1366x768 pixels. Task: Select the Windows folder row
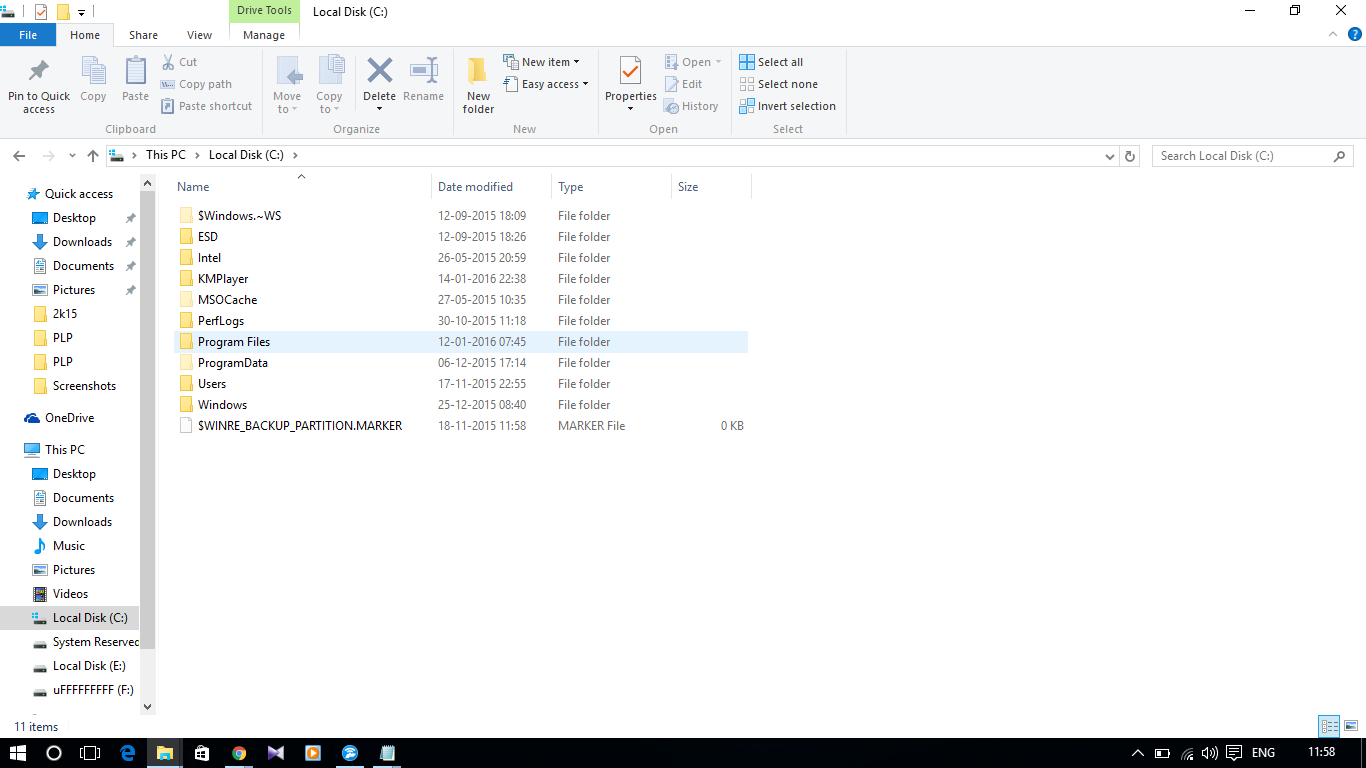(x=461, y=405)
